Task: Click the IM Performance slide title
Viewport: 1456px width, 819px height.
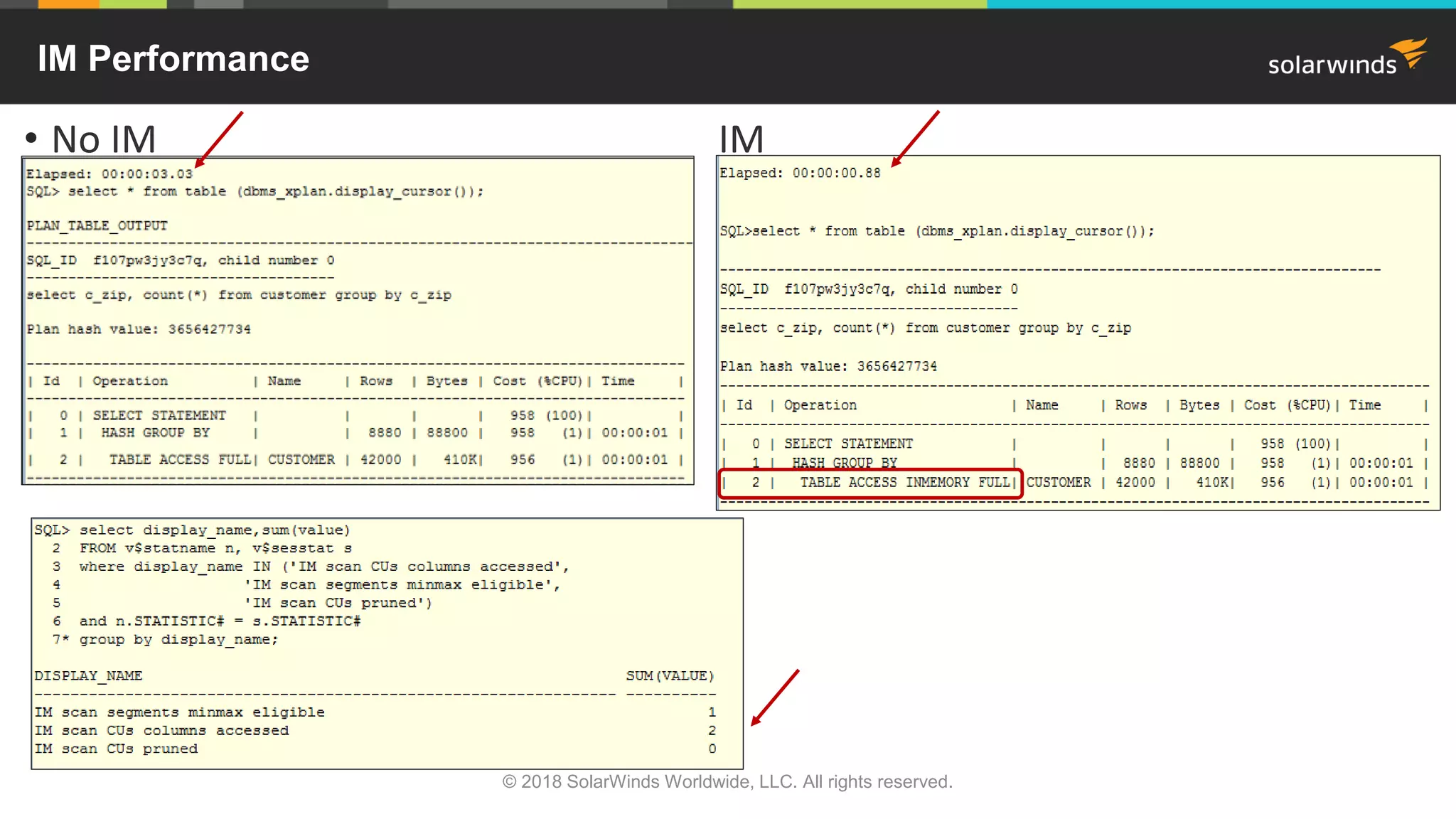Action: (x=173, y=58)
